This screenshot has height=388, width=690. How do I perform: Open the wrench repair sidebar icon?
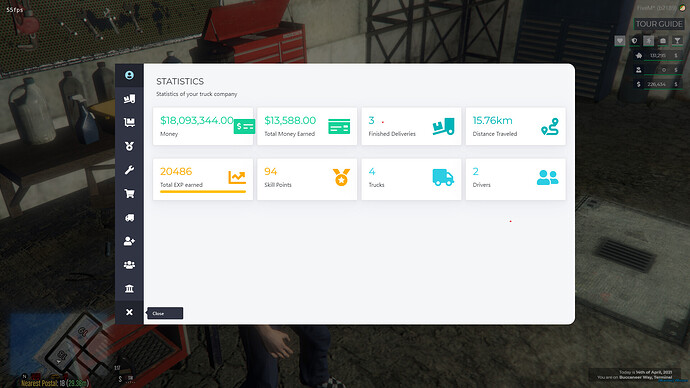click(129, 170)
